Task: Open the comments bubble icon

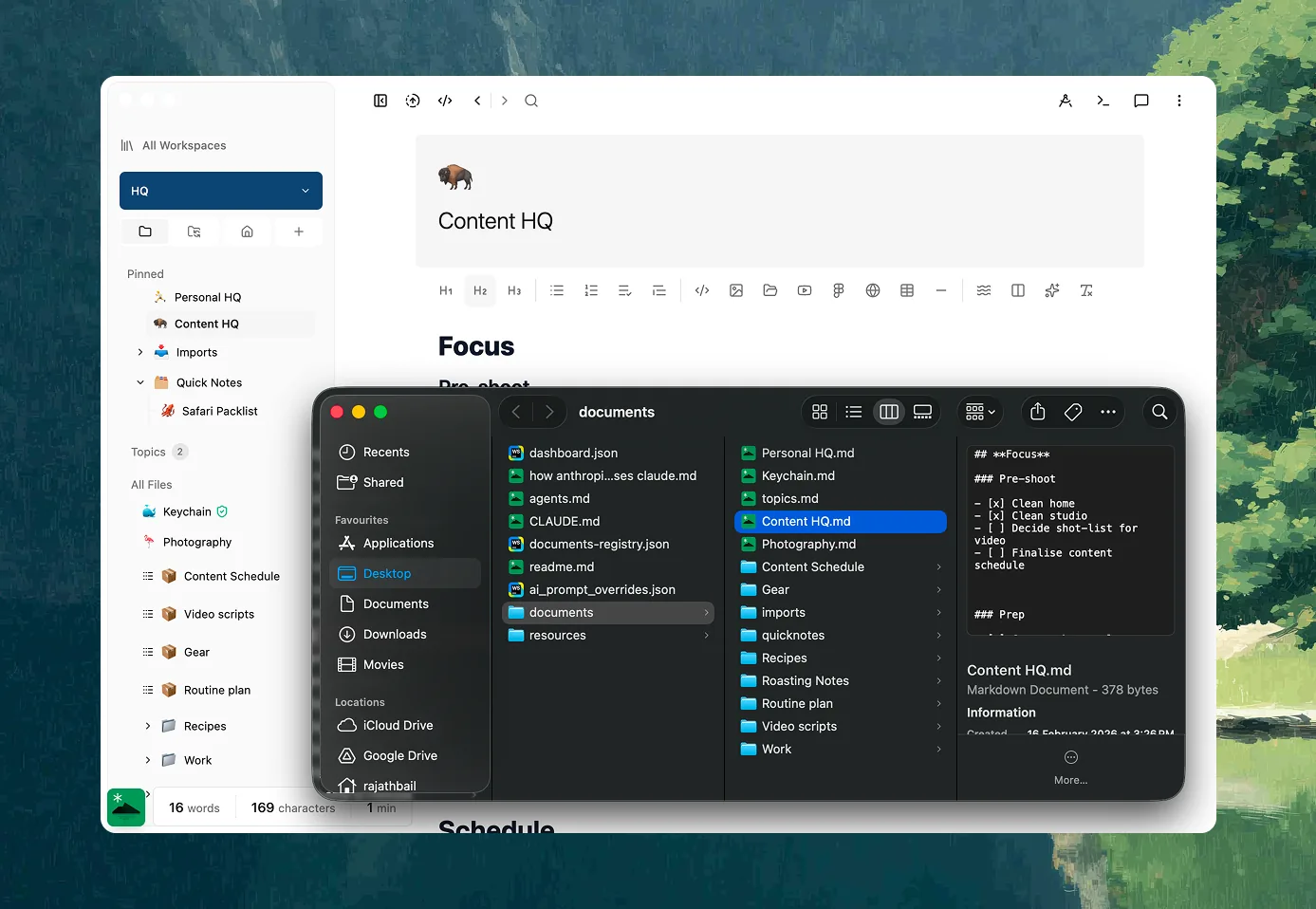Action: 1141,101
